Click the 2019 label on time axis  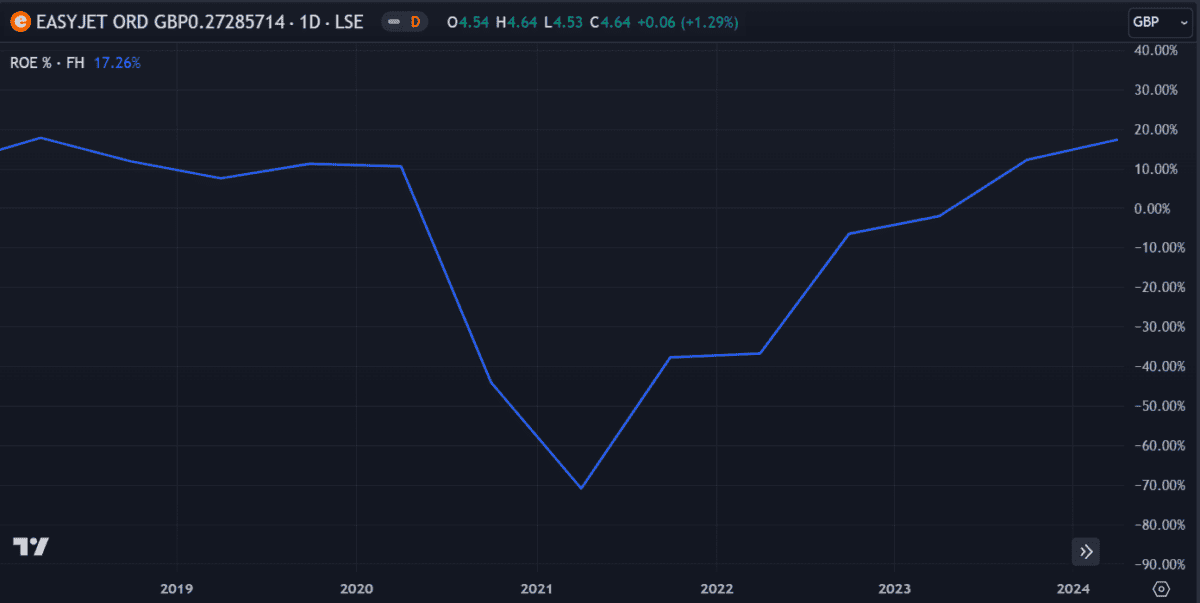coord(176,588)
